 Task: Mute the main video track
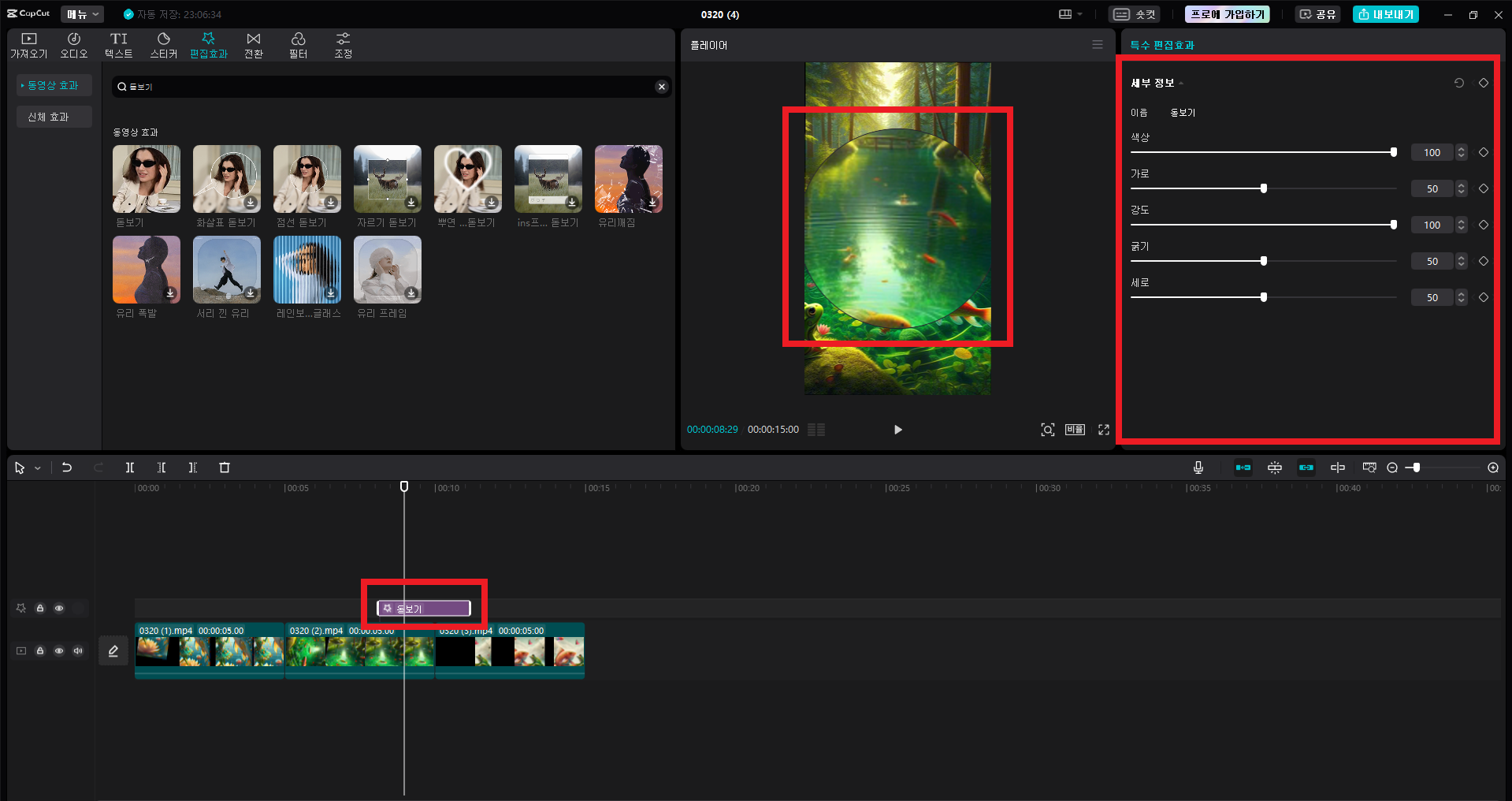(78, 650)
